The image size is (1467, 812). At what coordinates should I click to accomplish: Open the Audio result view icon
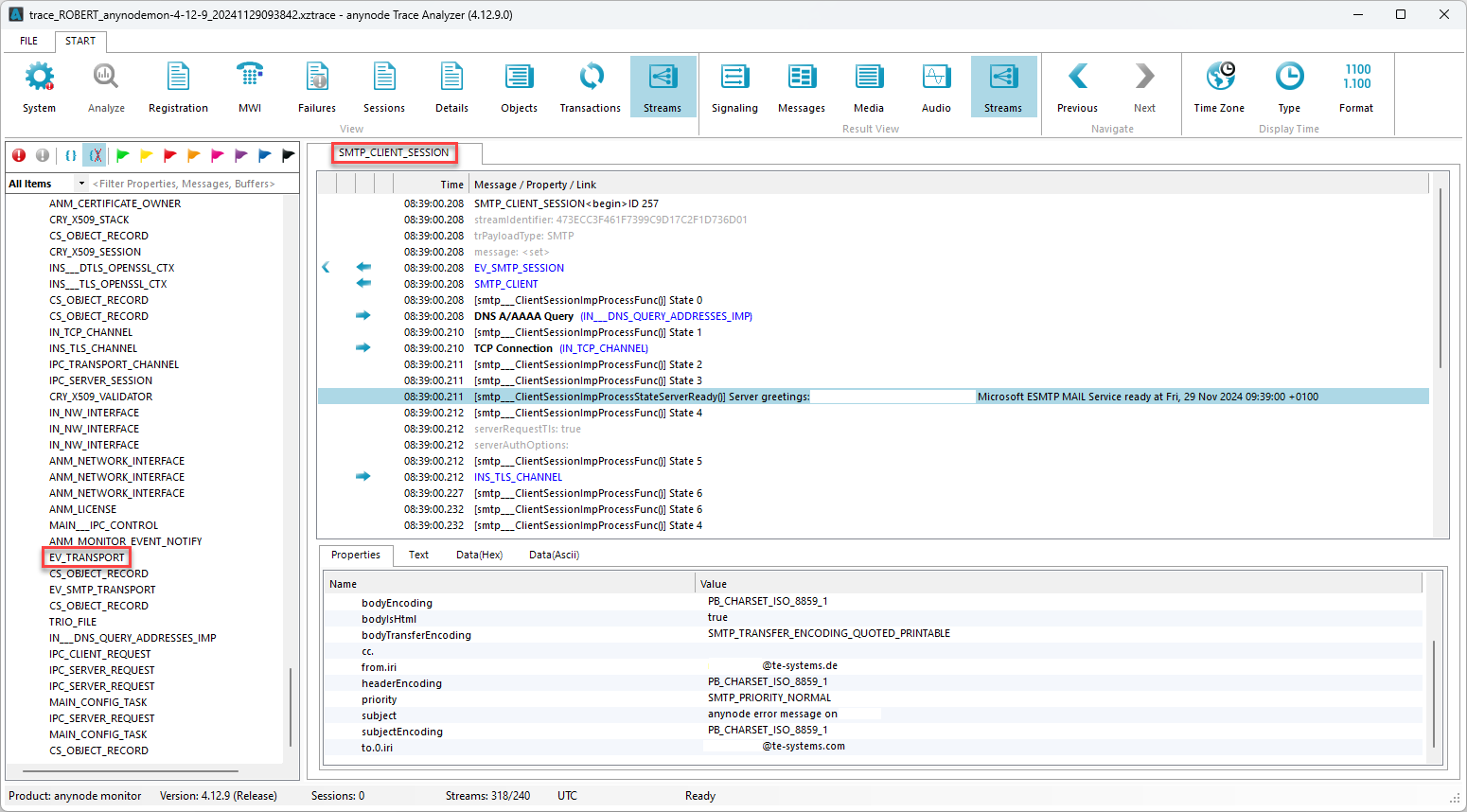(x=935, y=85)
